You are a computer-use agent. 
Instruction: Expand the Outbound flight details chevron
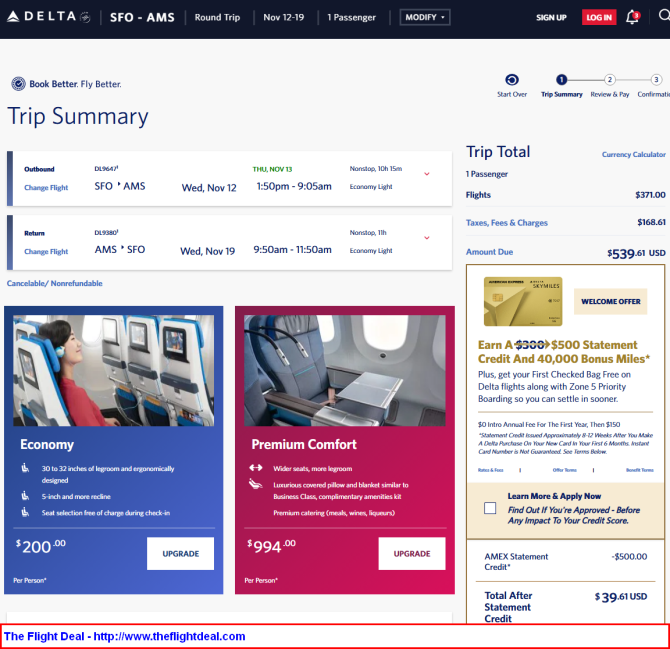click(x=426, y=174)
